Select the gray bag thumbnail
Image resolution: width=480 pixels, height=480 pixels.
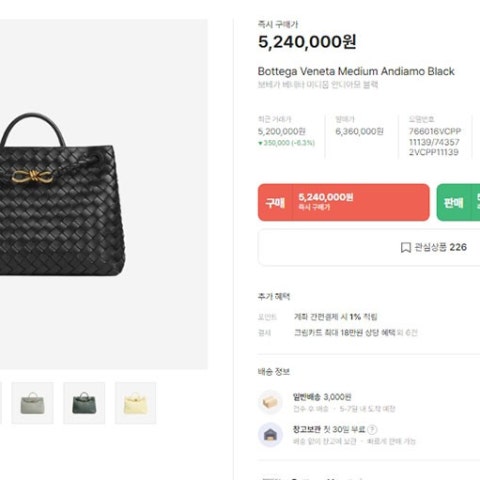click(32, 403)
